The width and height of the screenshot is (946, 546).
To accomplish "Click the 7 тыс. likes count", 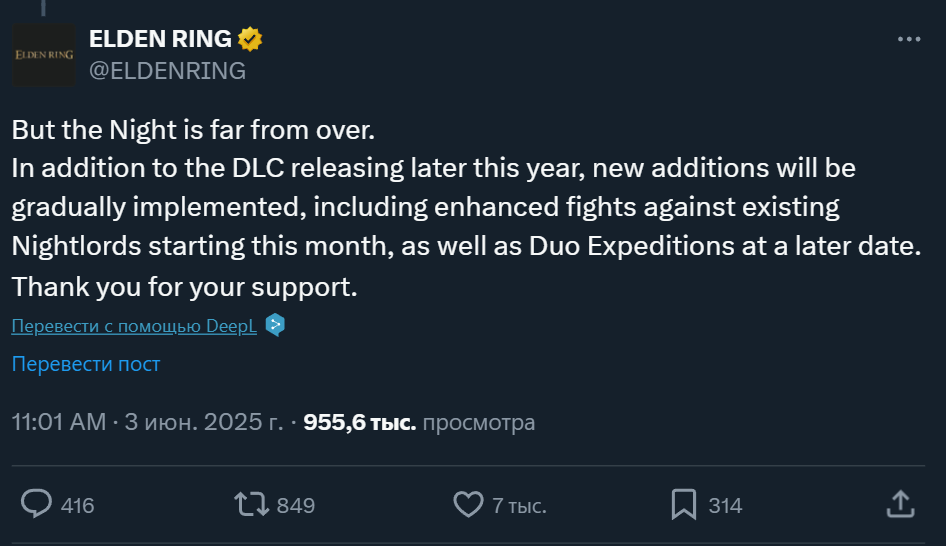I will pyautogui.click(x=518, y=505).
